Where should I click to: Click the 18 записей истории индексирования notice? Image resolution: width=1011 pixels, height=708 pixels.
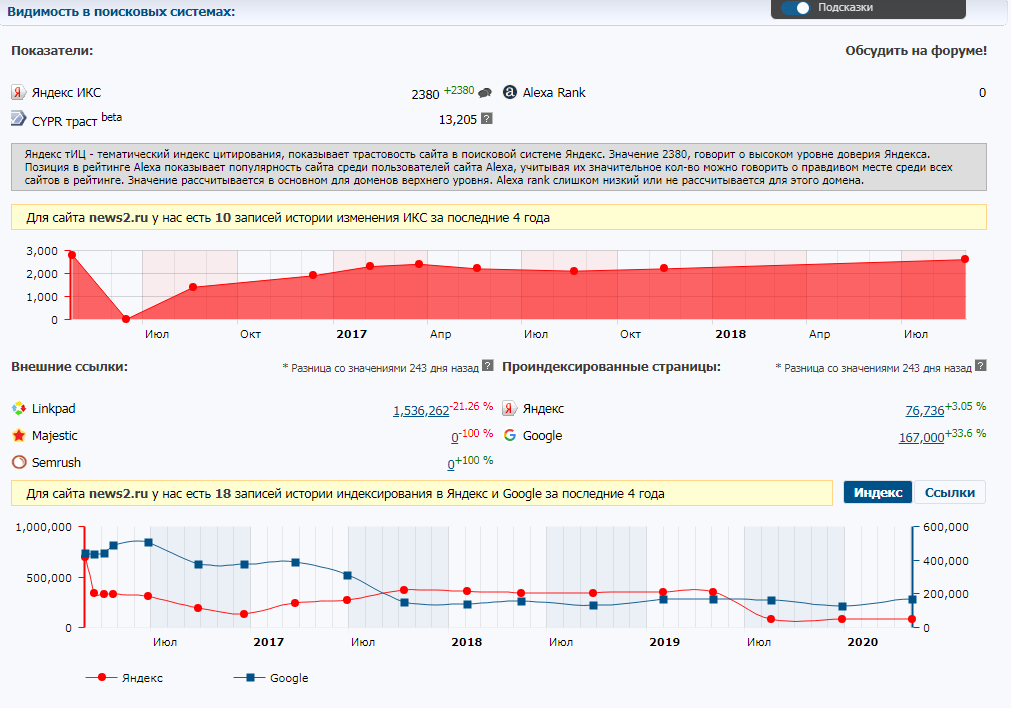422,493
